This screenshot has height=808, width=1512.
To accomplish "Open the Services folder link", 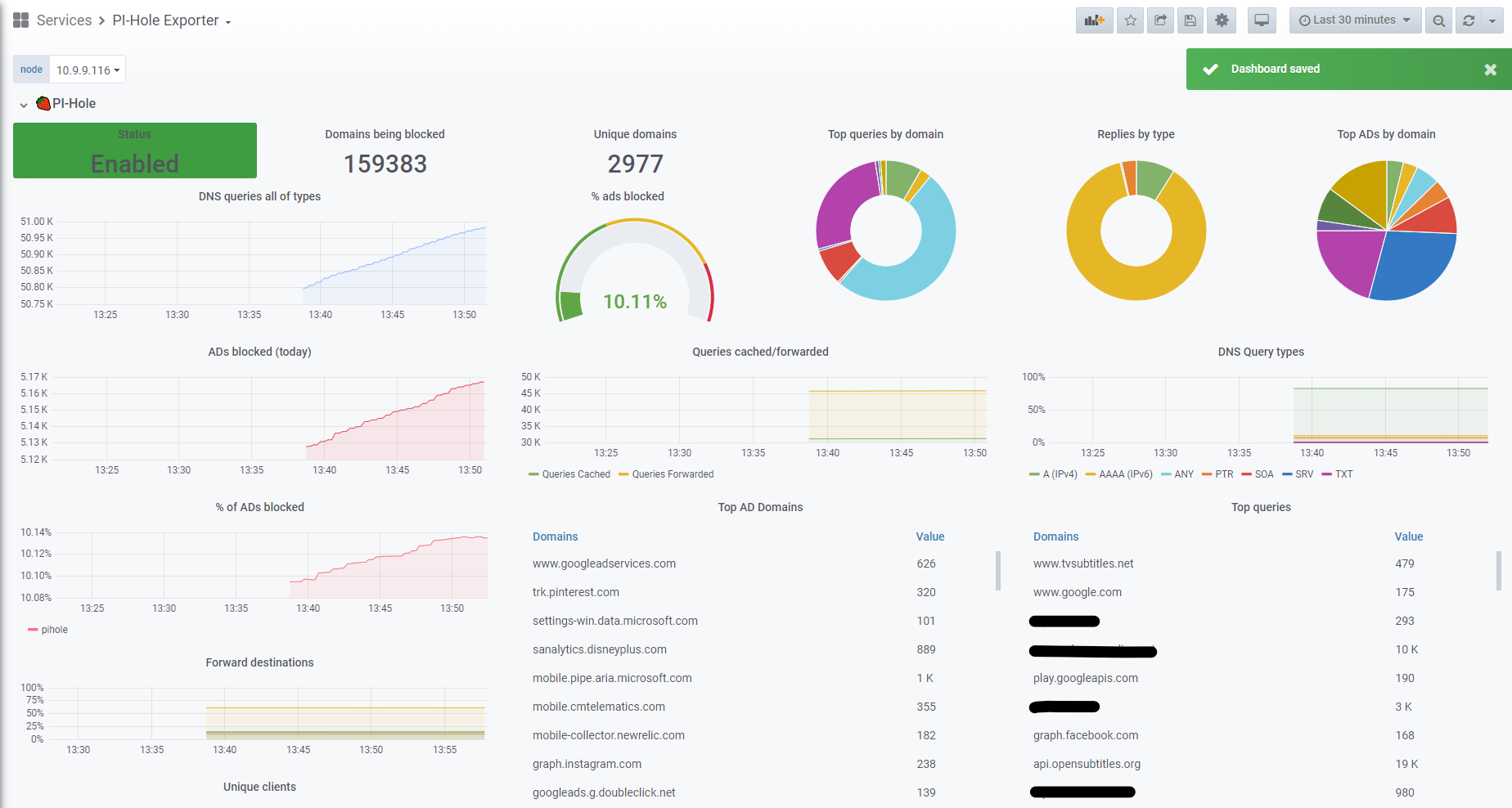I will pyautogui.click(x=64, y=20).
